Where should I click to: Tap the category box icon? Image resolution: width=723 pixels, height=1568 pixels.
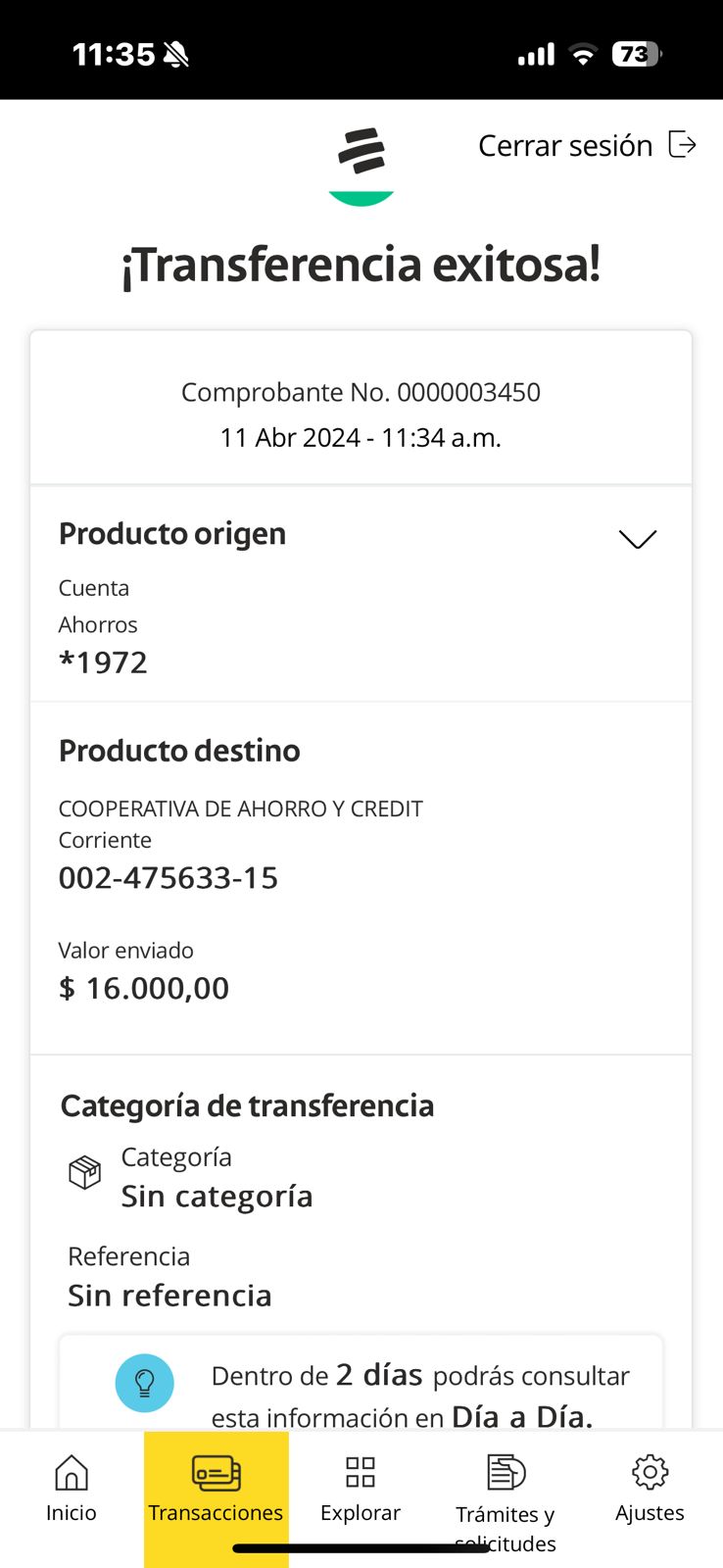click(x=85, y=1172)
